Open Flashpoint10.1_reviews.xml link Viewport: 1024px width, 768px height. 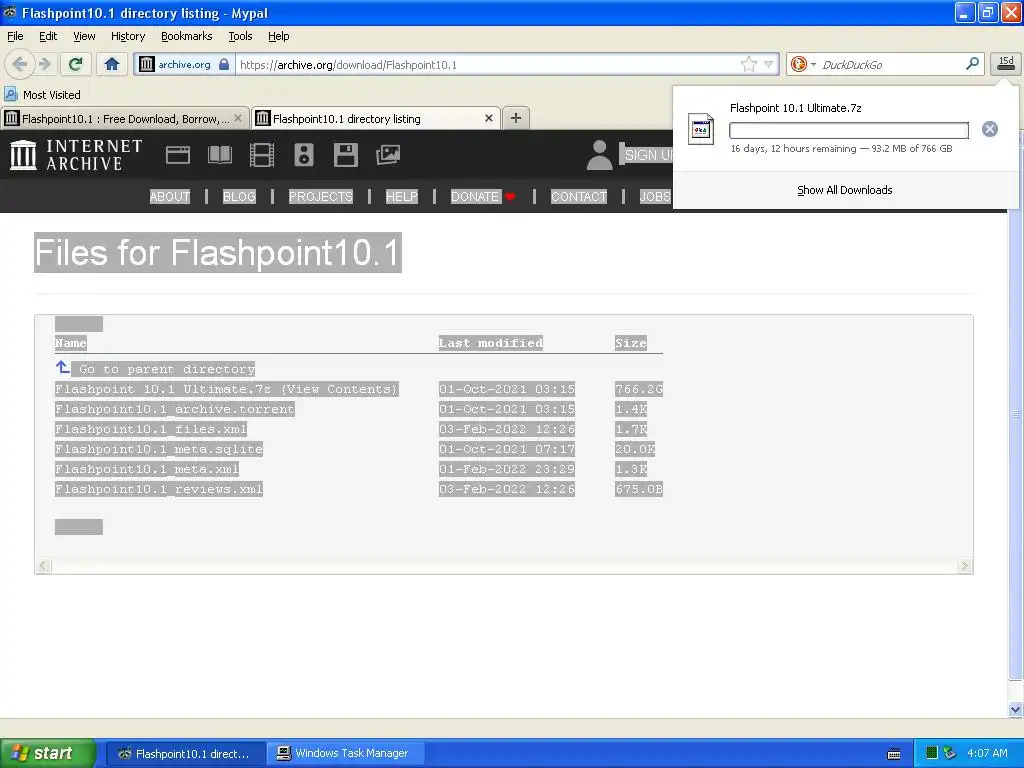[x=159, y=489]
